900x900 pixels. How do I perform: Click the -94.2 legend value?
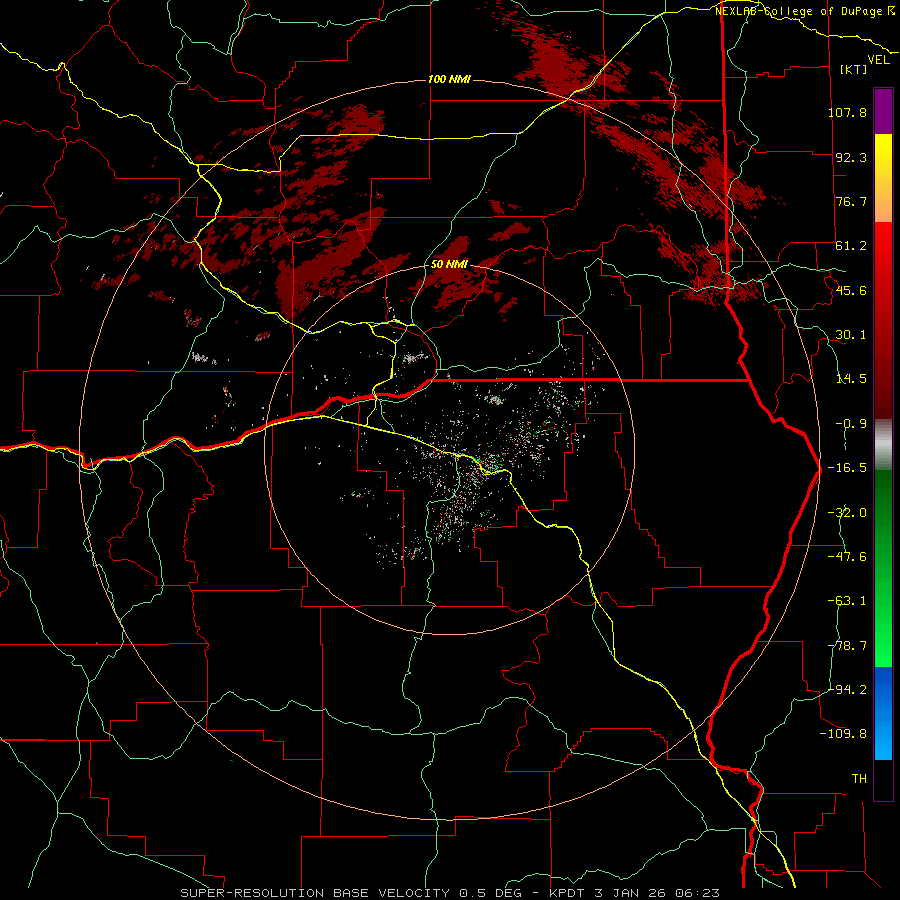[847, 689]
